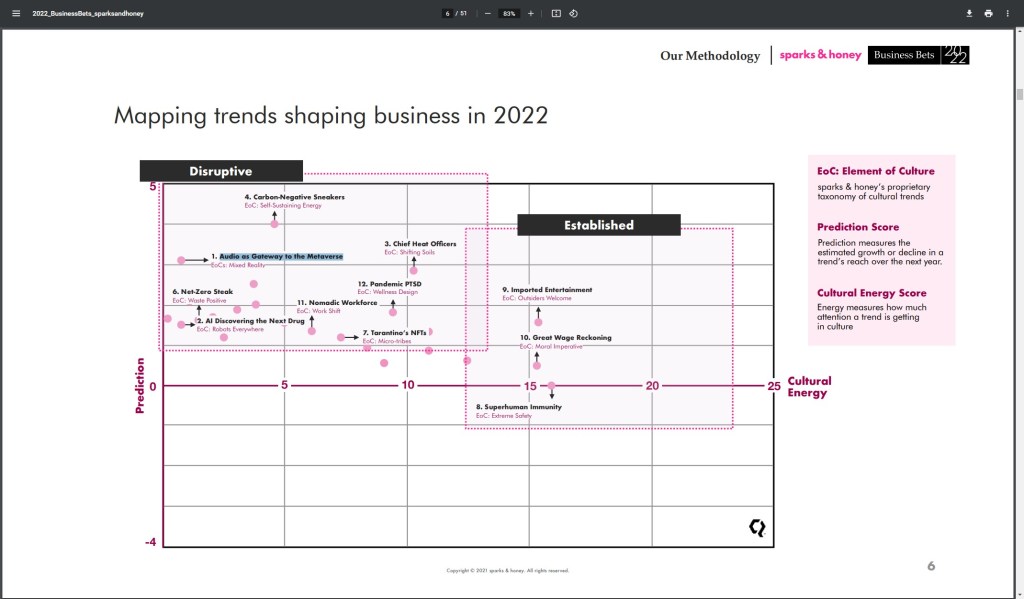This screenshot has width=1024, height=599.
Task: Click the 83% zoom level display
Action: tap(507, 13)
